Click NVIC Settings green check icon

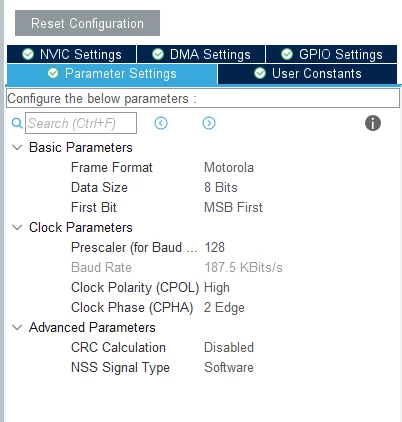click(28, 54)
